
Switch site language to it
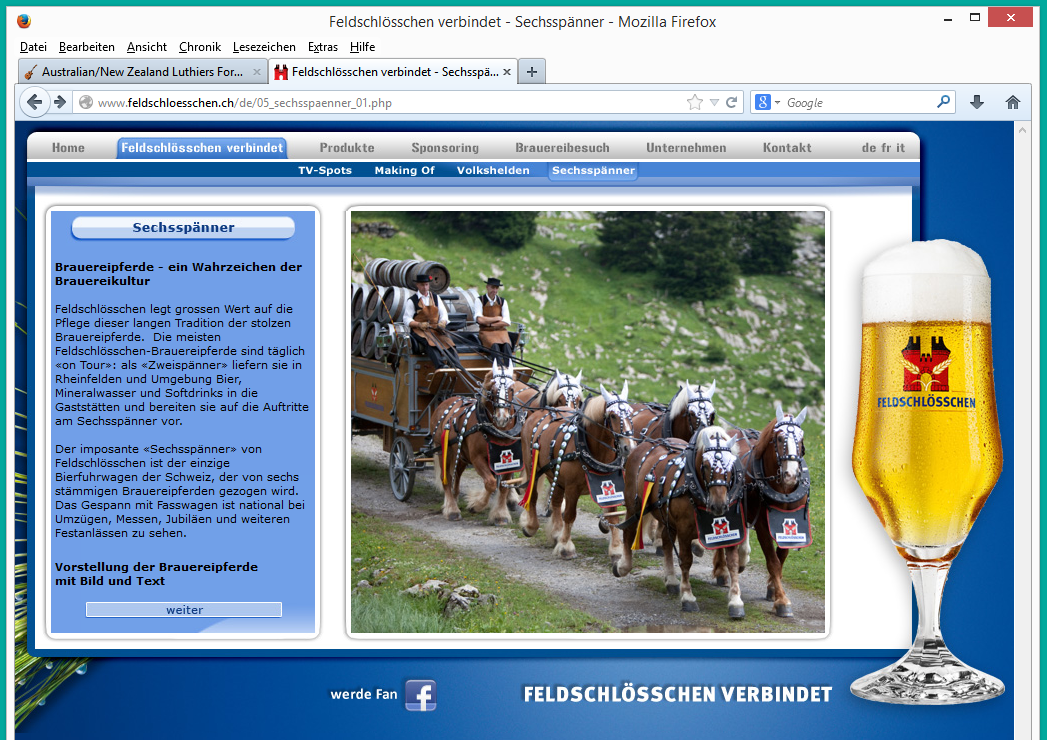point(900,148)
